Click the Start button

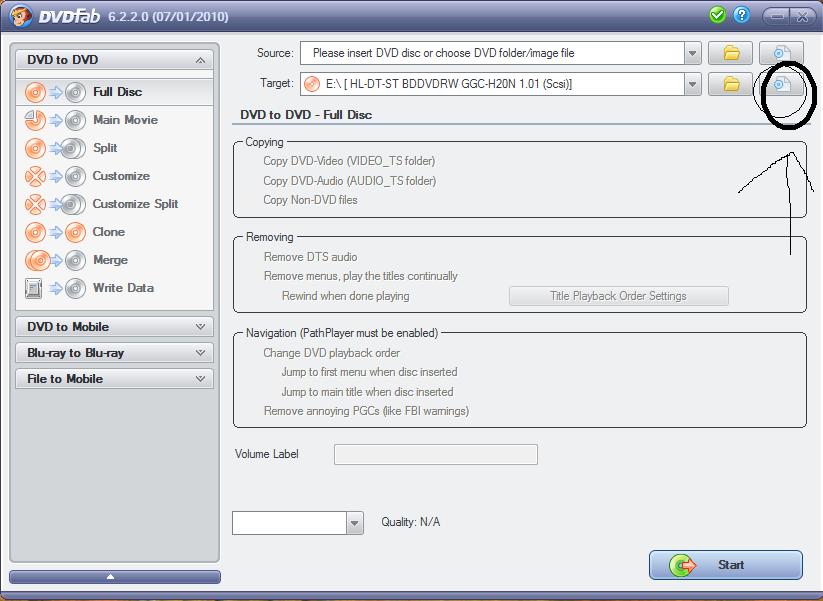click(x=725, y=565)
